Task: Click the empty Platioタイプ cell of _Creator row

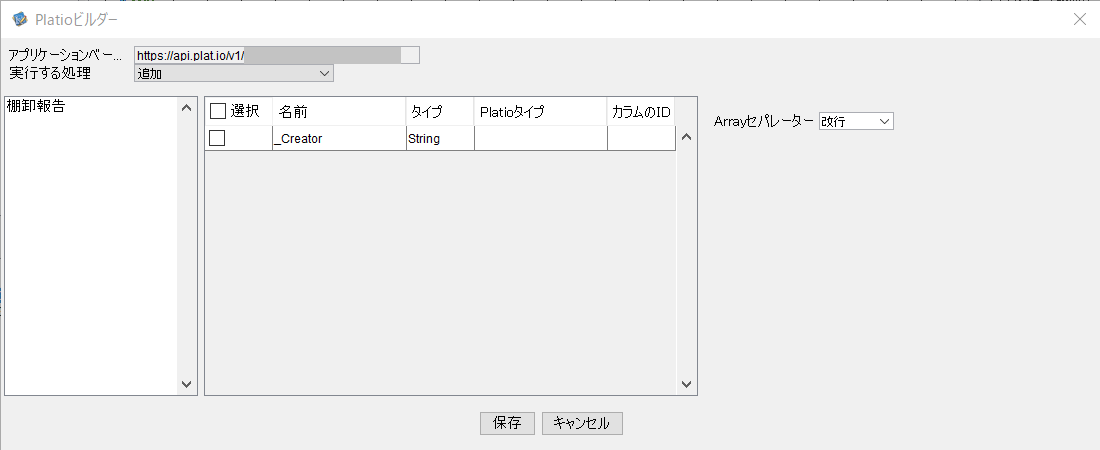Action: coord(541,138)
